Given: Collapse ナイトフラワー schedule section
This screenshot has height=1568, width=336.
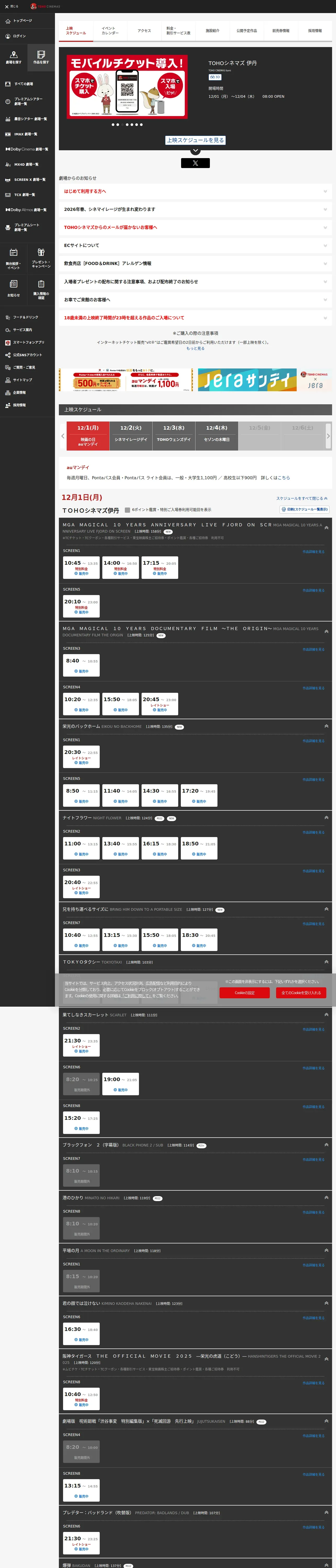Looking at the screenshot, I should (326, 817).
